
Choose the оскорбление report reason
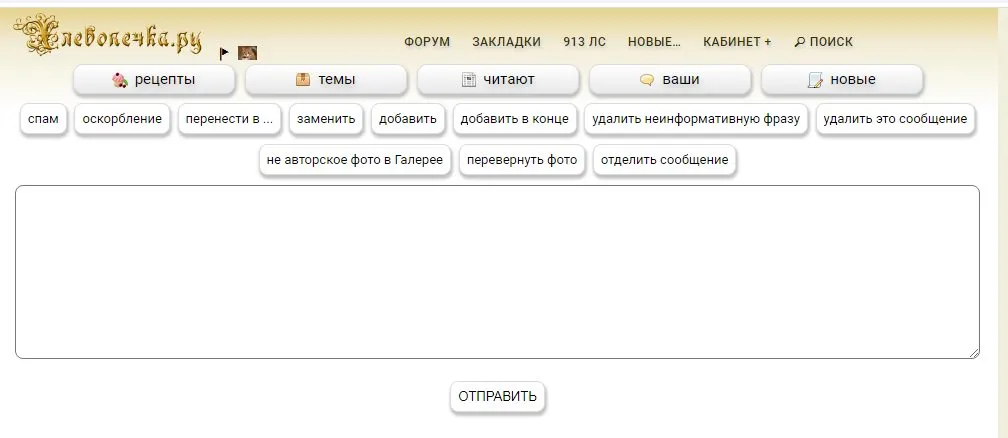(123, 119)
